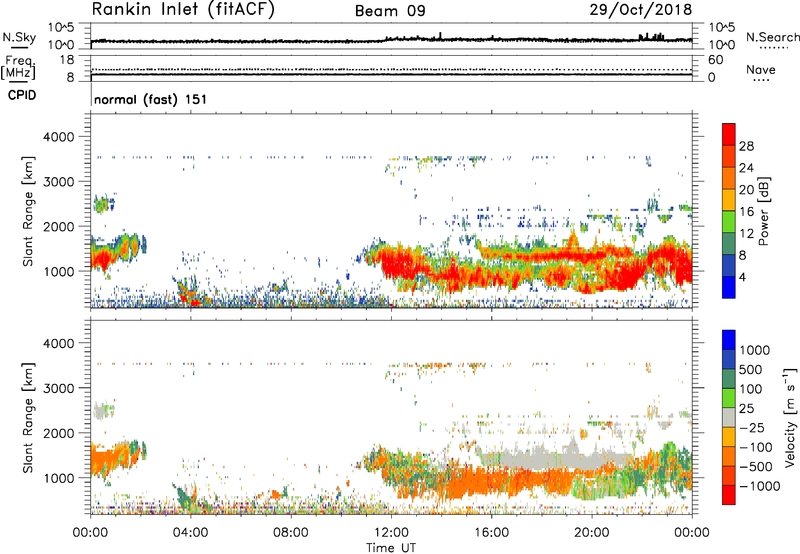Click the 'Power [dB]' colorbar label
The height and width of the screenshot is (554, 800).
764,211
